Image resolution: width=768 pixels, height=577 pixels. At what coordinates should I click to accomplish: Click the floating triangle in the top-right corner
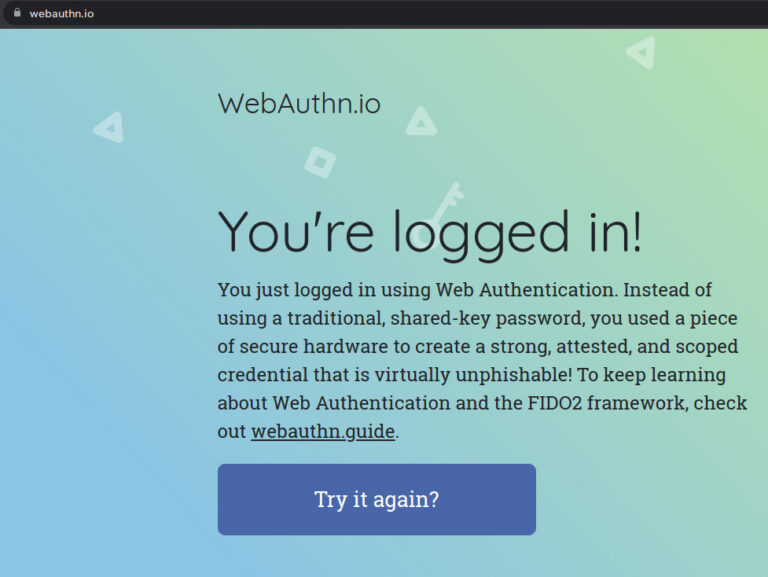pos(641,52)
